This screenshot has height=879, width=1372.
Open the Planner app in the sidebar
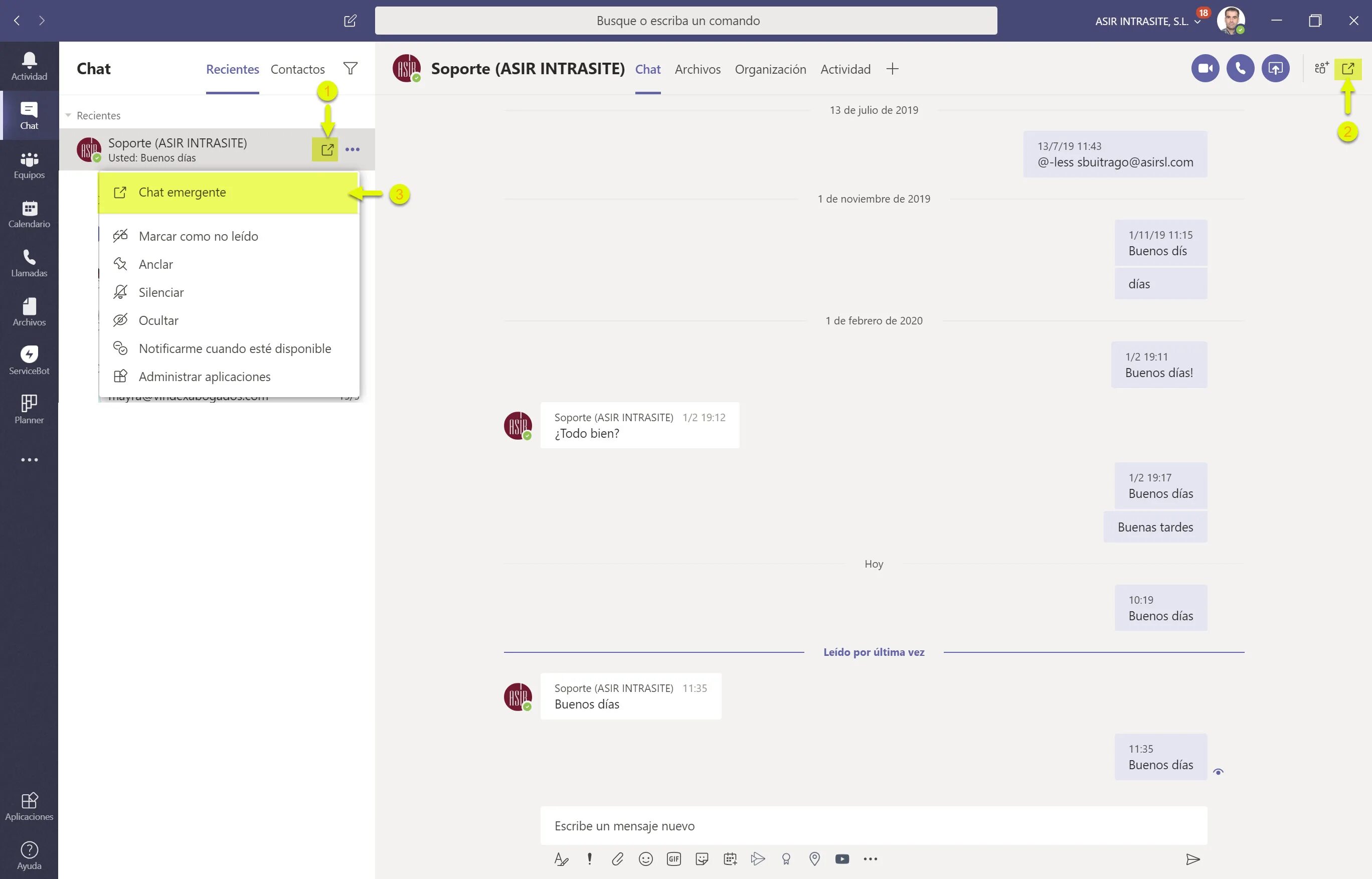[x=29, y=409]
